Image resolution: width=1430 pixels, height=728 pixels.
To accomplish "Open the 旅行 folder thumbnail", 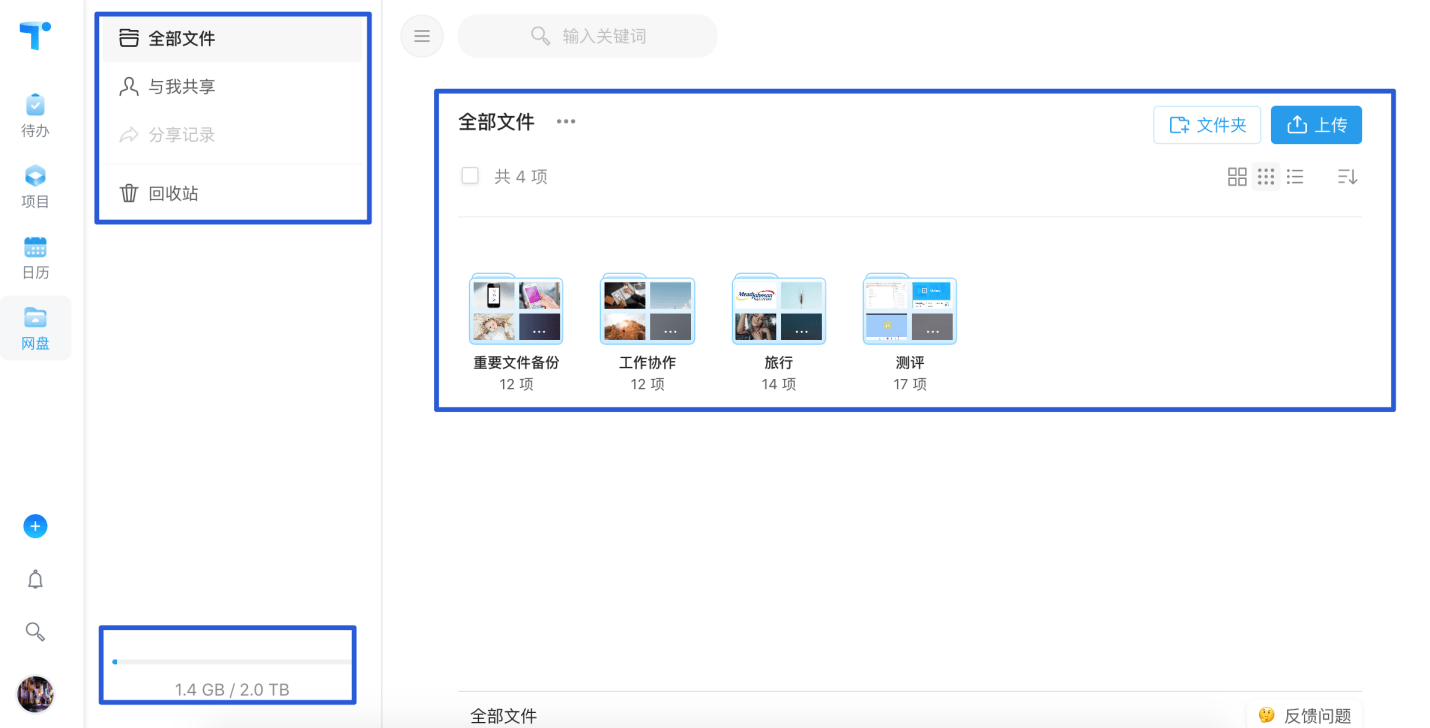I will [x=779, y=309].
